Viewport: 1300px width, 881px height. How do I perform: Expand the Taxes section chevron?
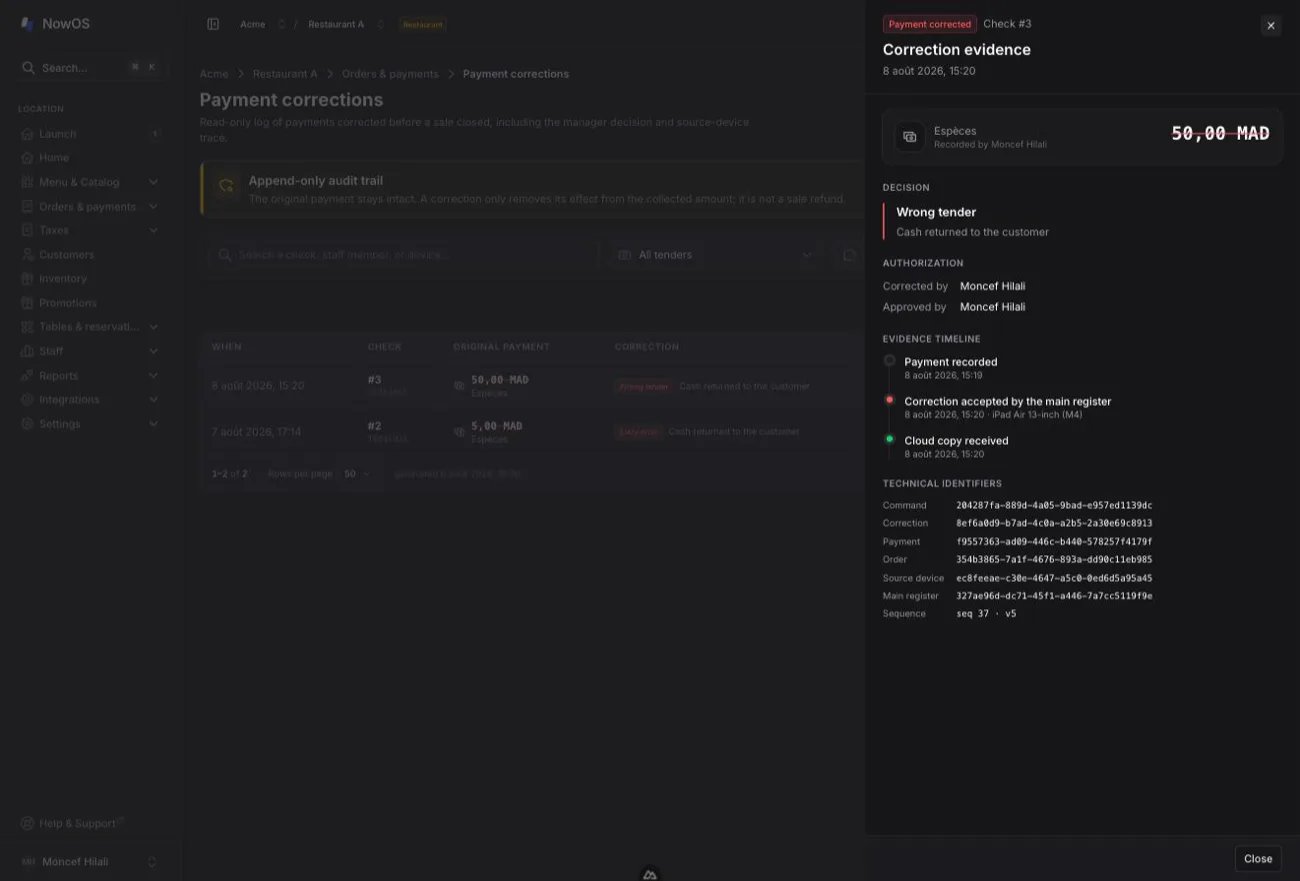pos(153,231)
